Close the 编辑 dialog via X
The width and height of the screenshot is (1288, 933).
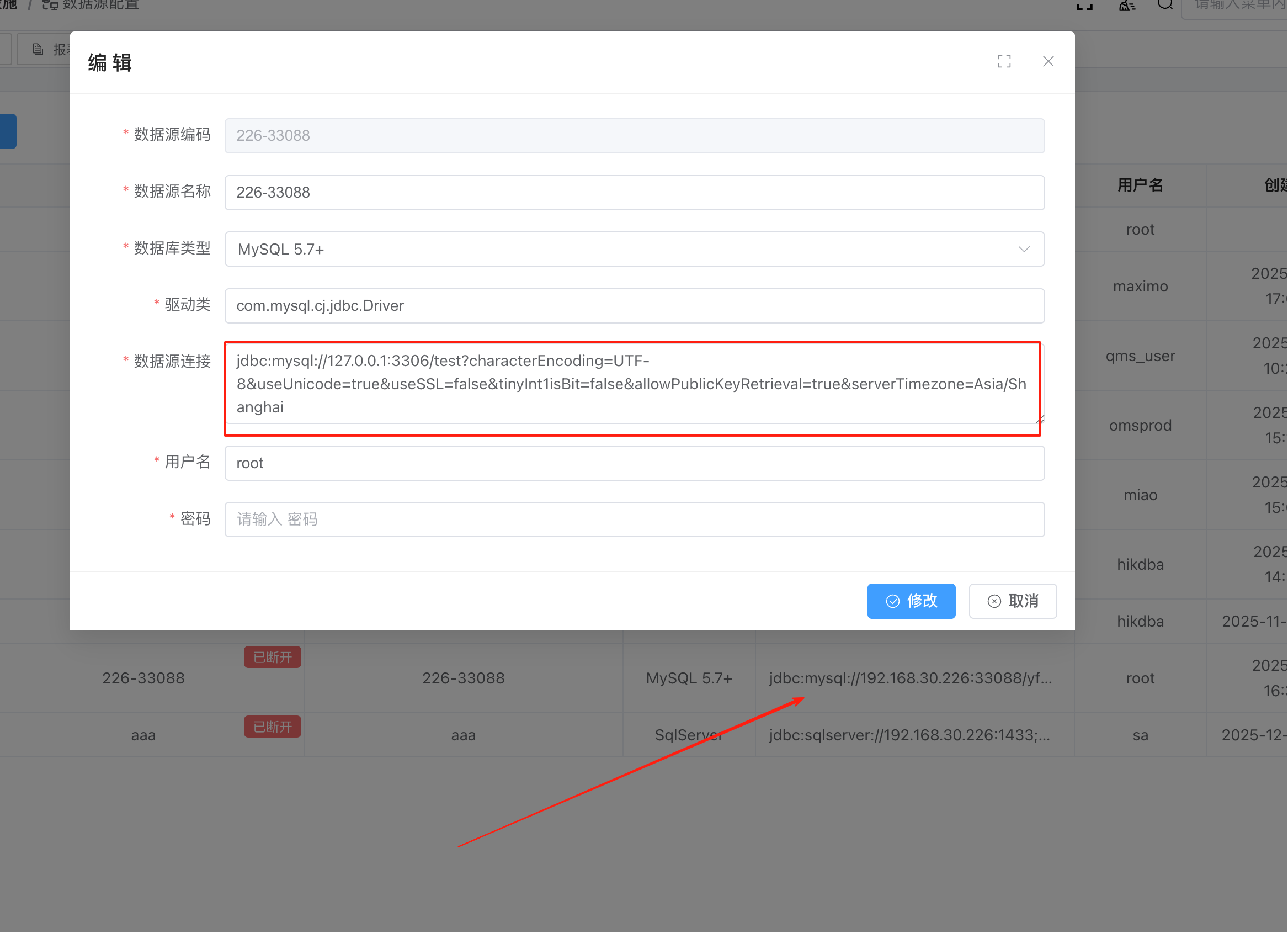coord(1048,61)
